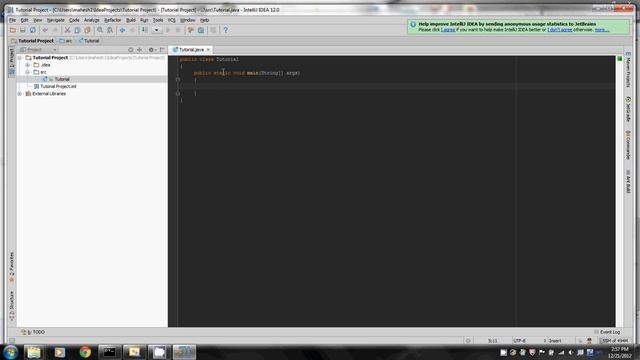This screenshot has height=360, width=640.
Task: Click the Run green arrow icon
Action: pyautogui.click(x=168, y=30)
